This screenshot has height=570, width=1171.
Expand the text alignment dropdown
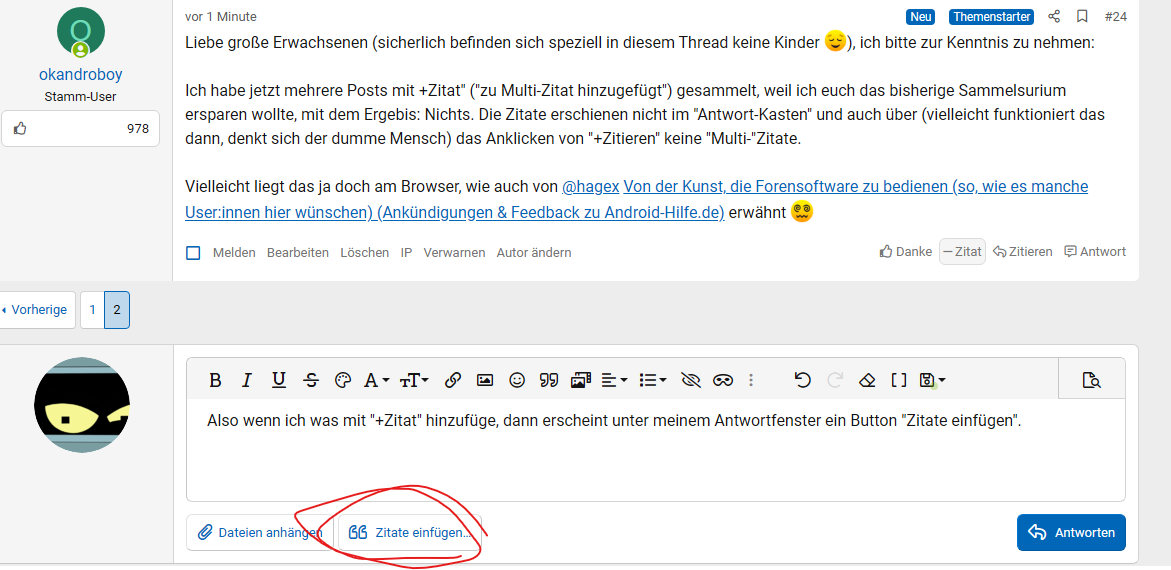(x=614, y=380)
